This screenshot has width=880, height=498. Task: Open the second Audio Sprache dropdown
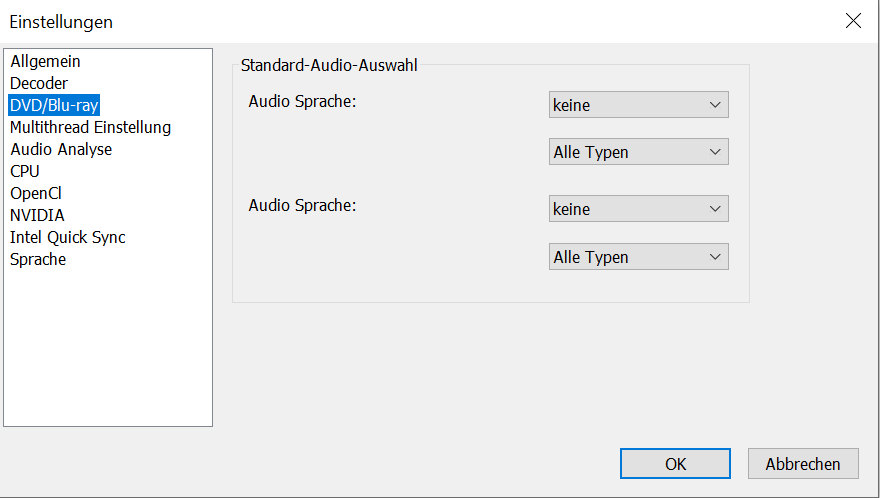pyautogui.click(x=639, y=209)
